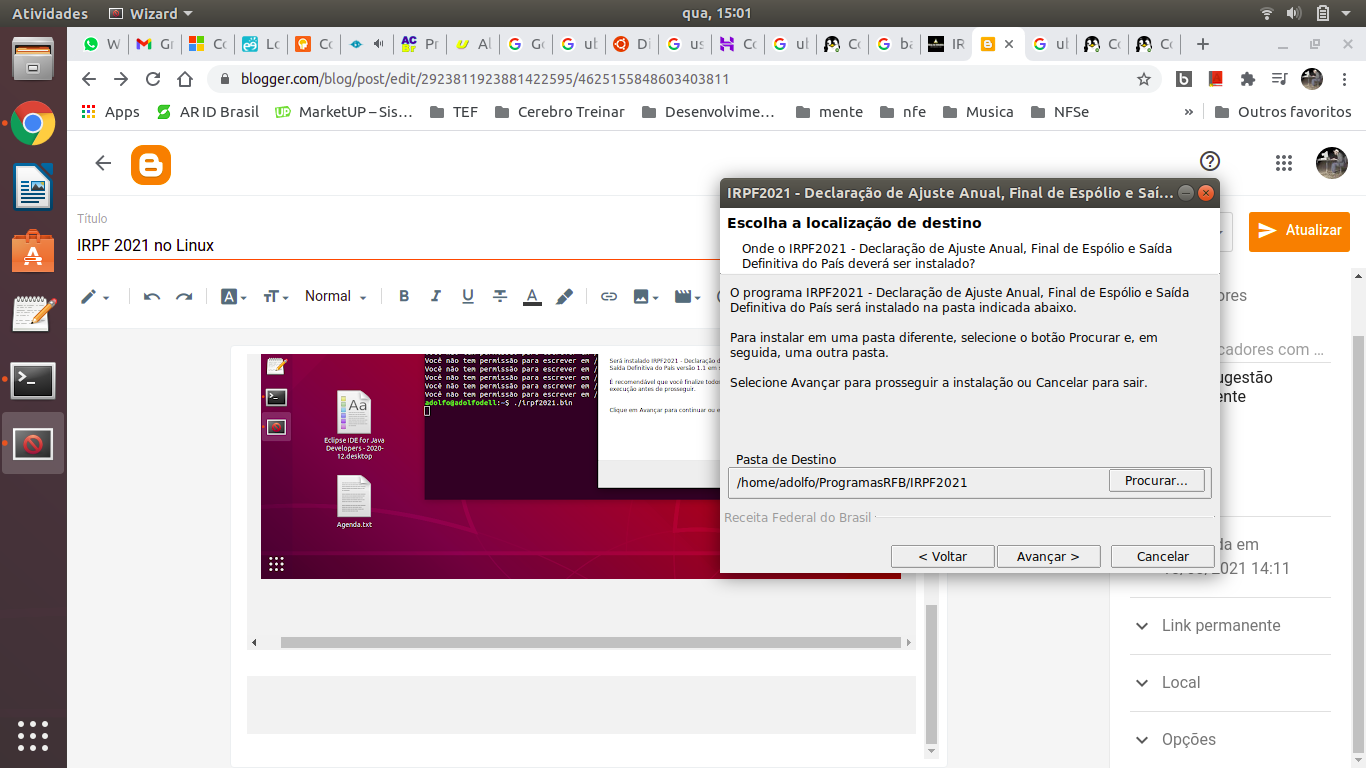Screen dimensions: 1366x768
Task: Open the Files app in the dock
Action: (33, 59)
